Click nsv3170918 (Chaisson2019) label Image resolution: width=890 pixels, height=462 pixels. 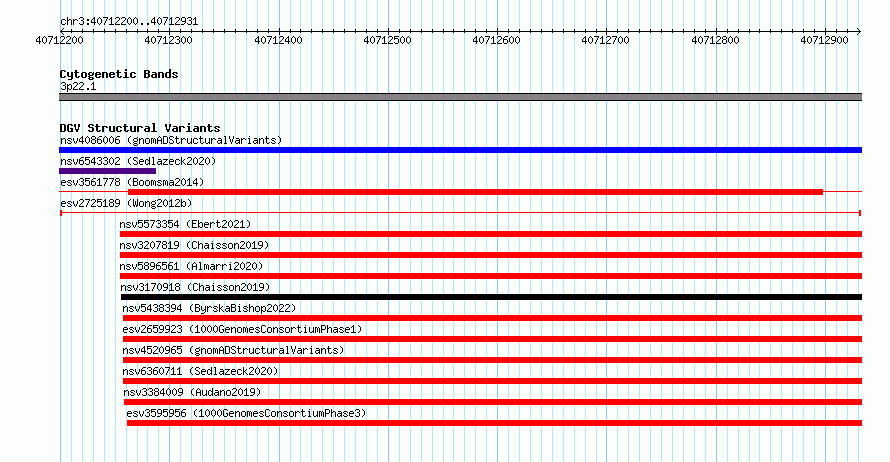[195, 287]
